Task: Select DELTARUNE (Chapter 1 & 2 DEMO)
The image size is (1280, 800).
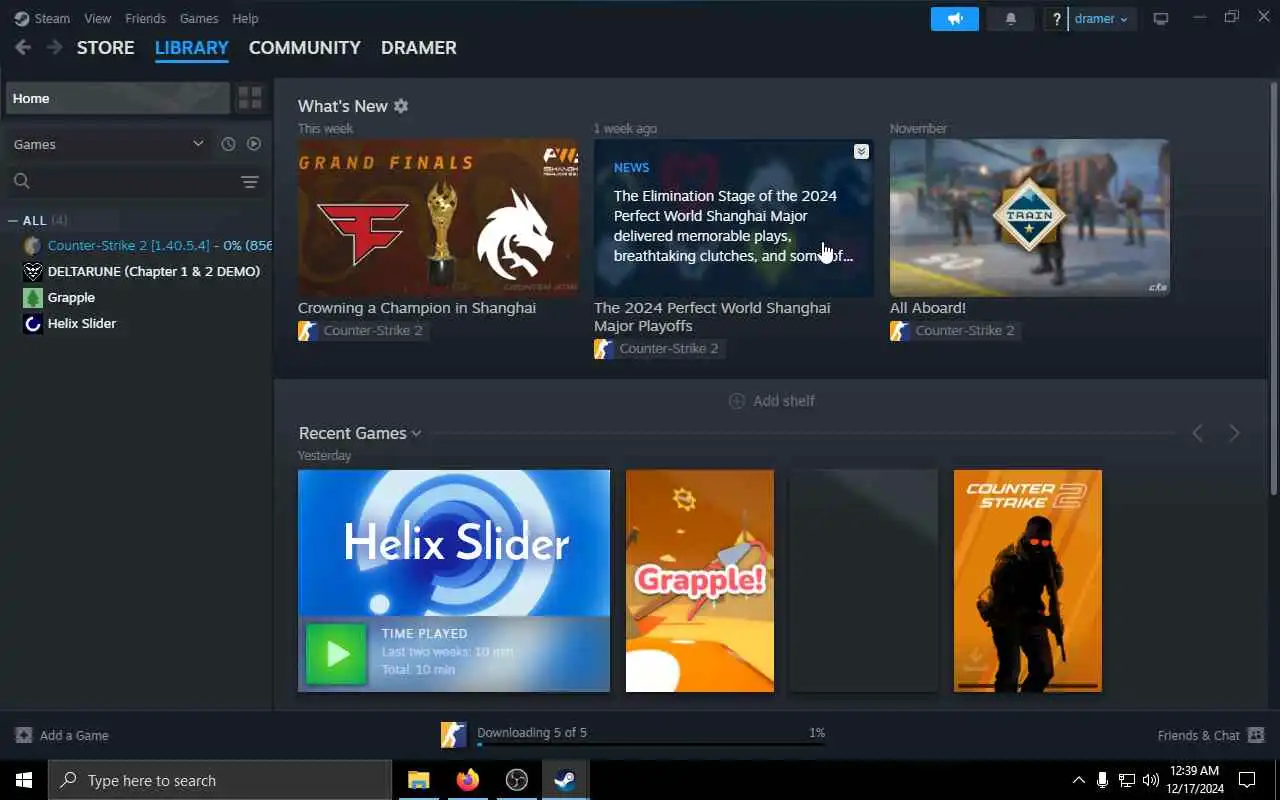Action: (154, 271)
